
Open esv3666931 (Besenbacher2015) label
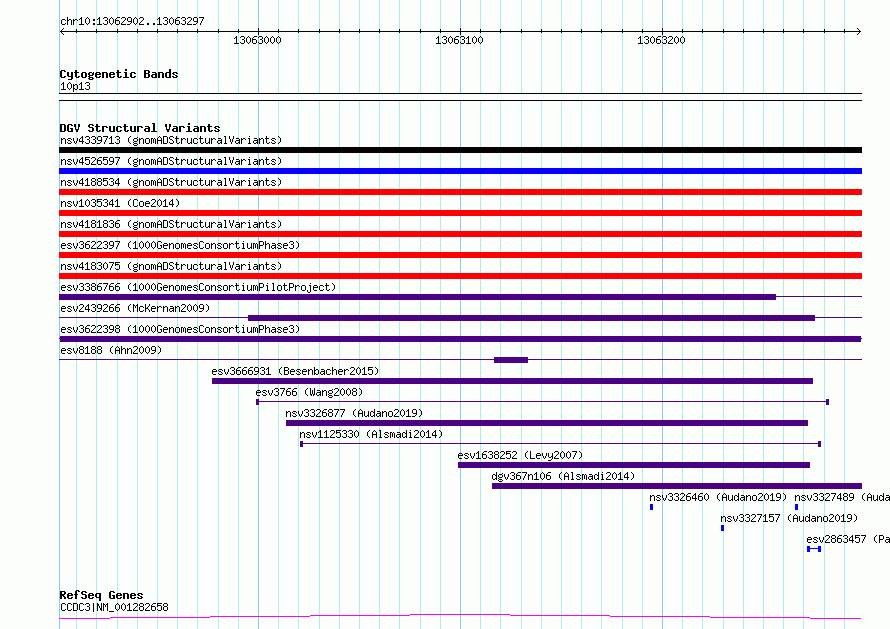pos(295,371)
